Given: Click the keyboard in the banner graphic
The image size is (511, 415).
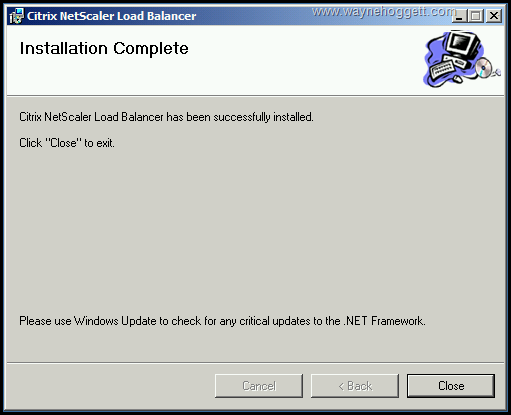Looking at the screenshot, I should point(442,69).
